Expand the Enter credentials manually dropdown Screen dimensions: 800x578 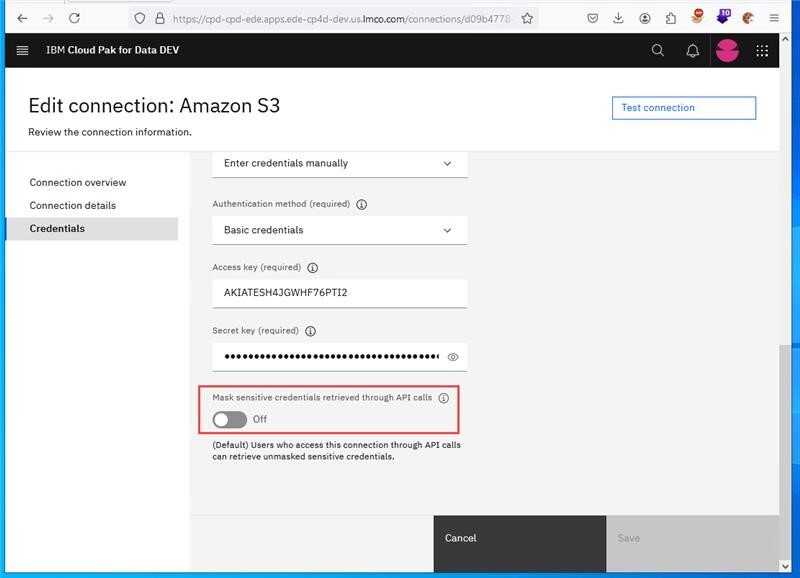point(339,163)
